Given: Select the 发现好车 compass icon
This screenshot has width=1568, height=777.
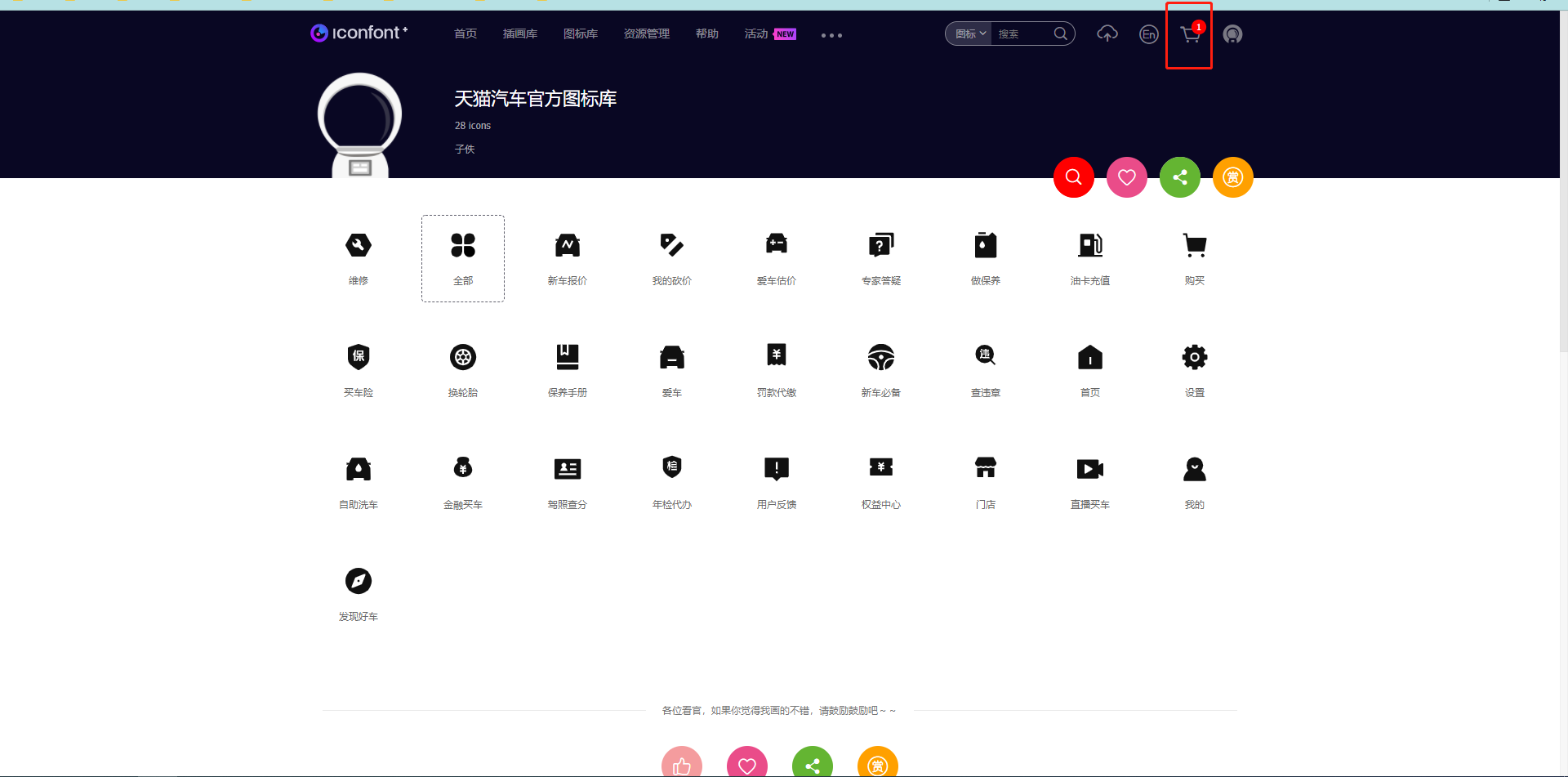Looking at the screenshot, I should tap(359, 581).
